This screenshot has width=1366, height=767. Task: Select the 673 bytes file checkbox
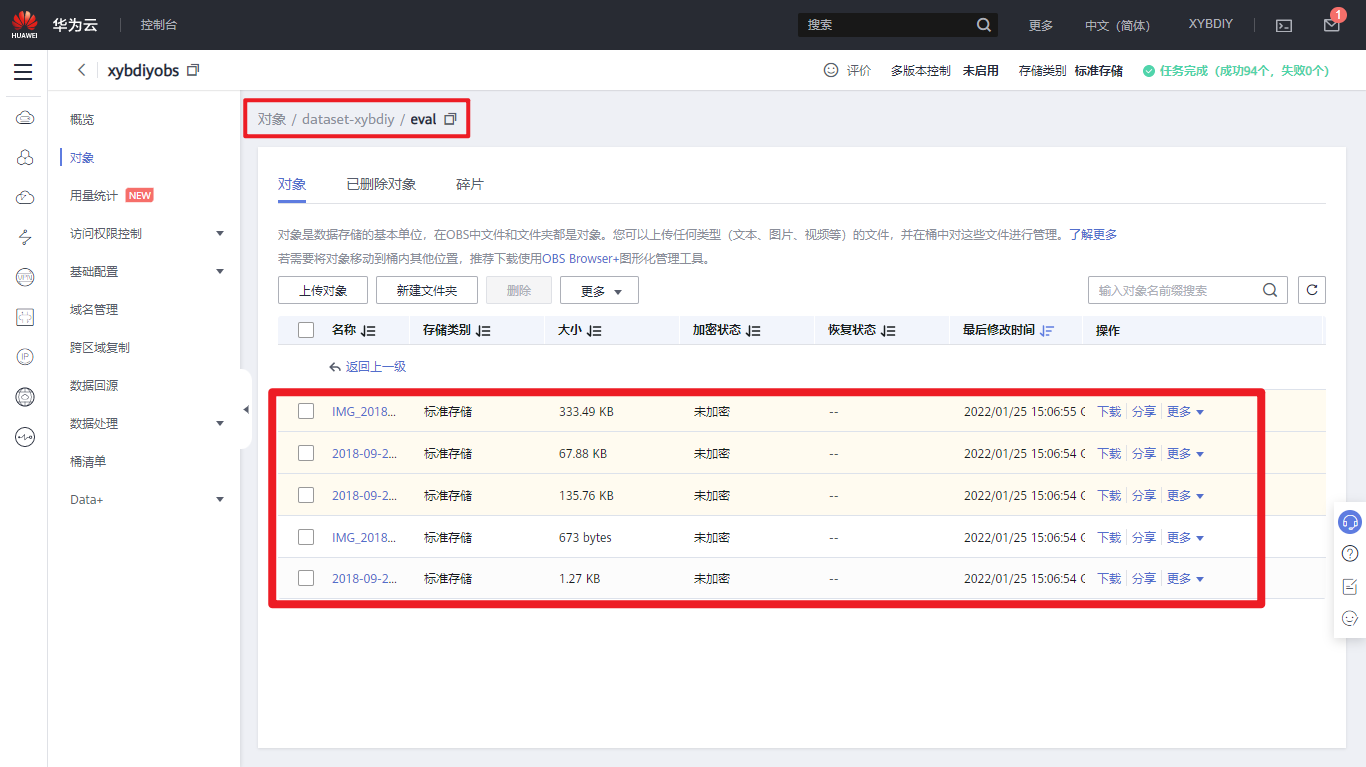coord(306,537)
